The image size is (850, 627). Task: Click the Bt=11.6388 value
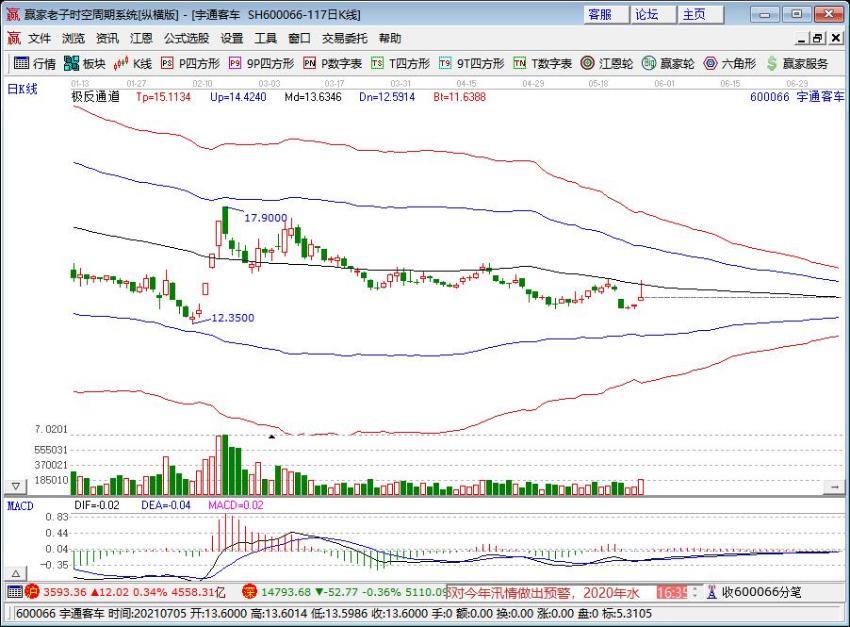pos(460,97)
